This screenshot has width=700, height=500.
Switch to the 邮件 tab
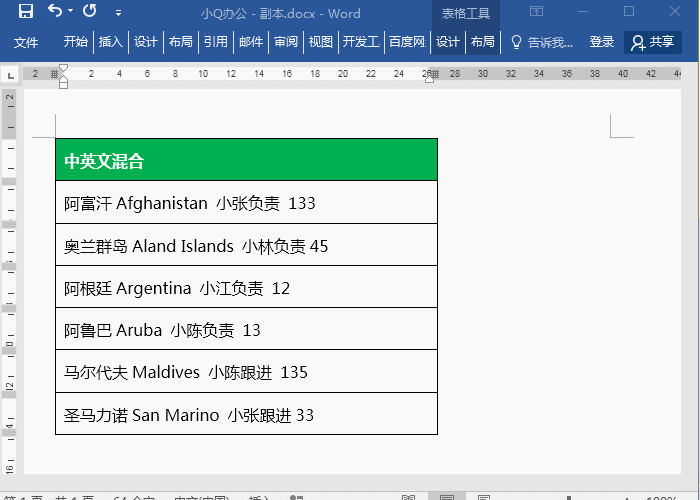tap(251, 42)
